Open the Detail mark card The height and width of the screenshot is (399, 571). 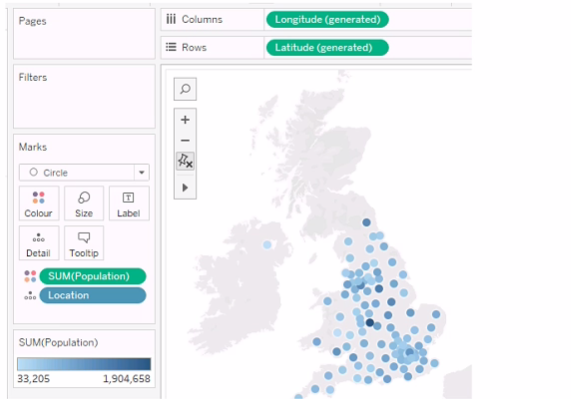coord(39,243)
